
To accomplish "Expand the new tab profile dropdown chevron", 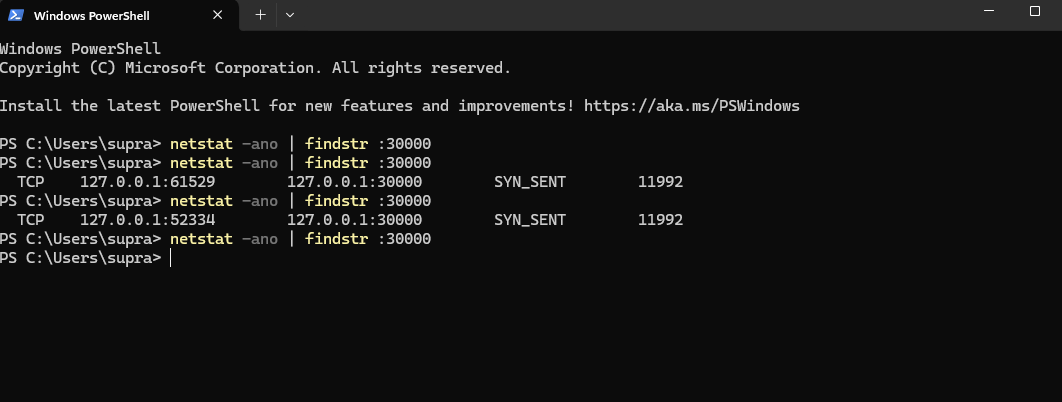I will point(290,15).
